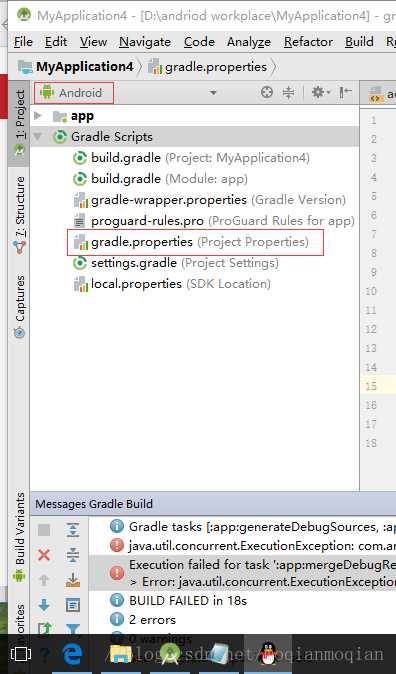Image resolution: width=396 pixels, height=674 pixels.
Task: Hide the project panel with the arrow icon
Action: point(345,92)
